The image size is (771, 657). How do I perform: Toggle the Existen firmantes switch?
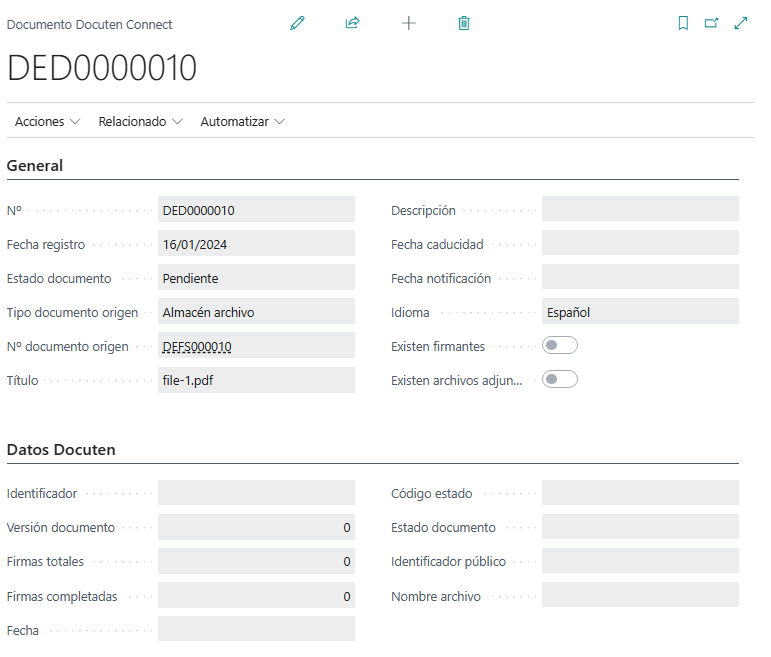click(560, 346)
